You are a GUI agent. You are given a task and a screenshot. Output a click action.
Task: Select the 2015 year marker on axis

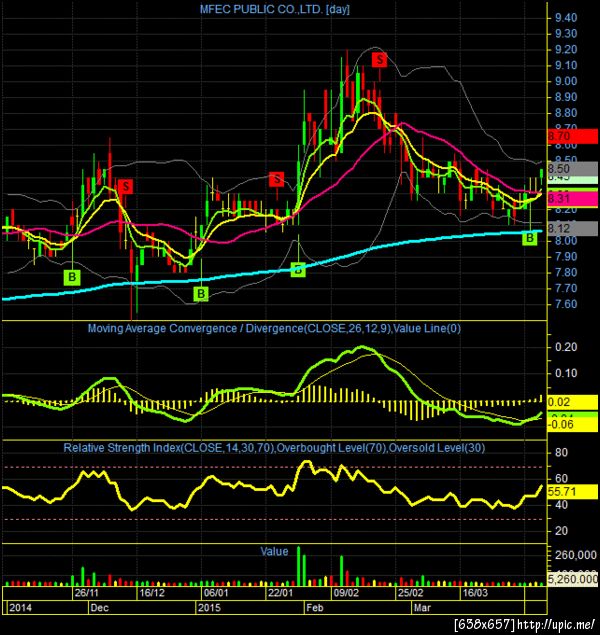[x=209, y=607]
